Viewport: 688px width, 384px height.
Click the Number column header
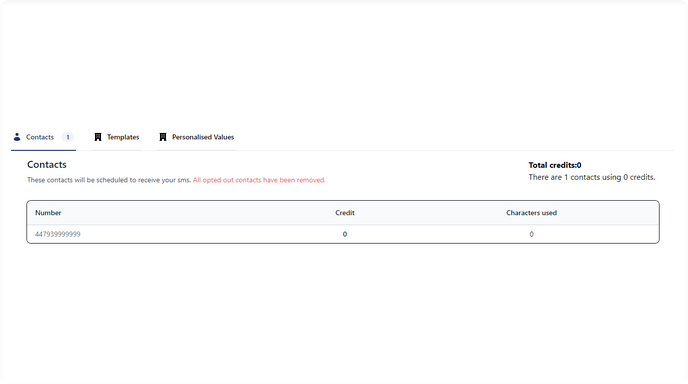point(48,213)
